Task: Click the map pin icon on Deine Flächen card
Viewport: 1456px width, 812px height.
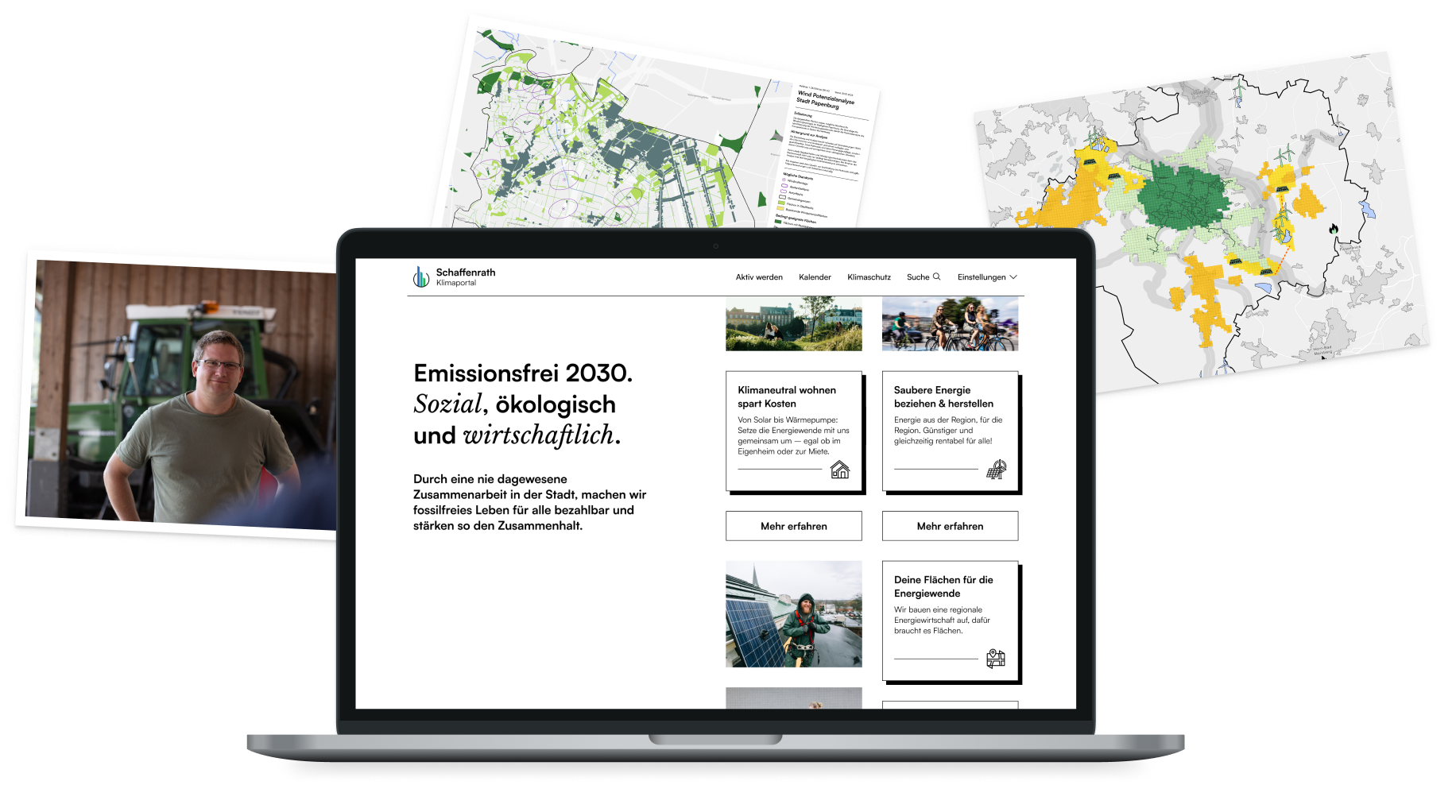Action: coord(996,659)
